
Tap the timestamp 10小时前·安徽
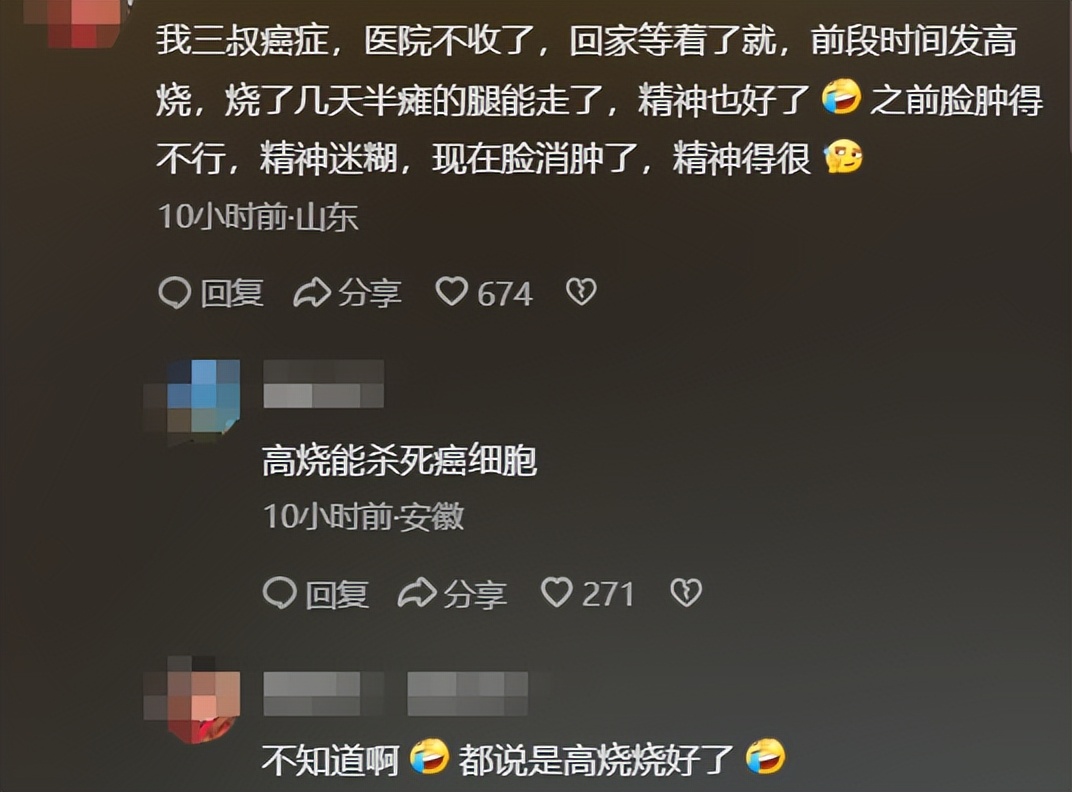pos(364,516)
